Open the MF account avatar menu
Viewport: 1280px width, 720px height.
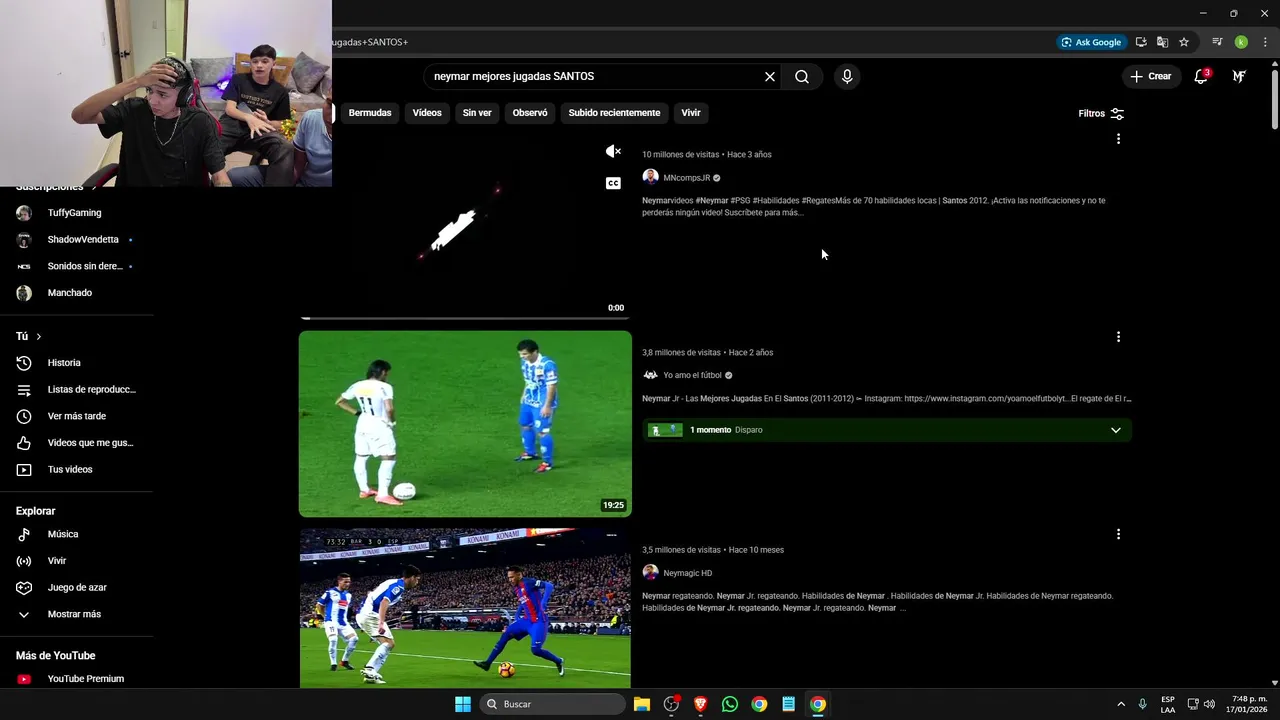click(1239, 76)
